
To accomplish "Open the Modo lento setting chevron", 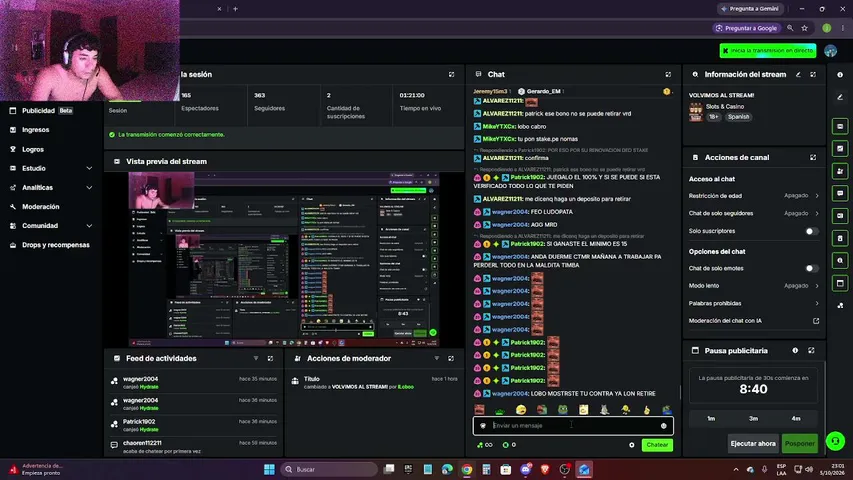I will point(817,286).
